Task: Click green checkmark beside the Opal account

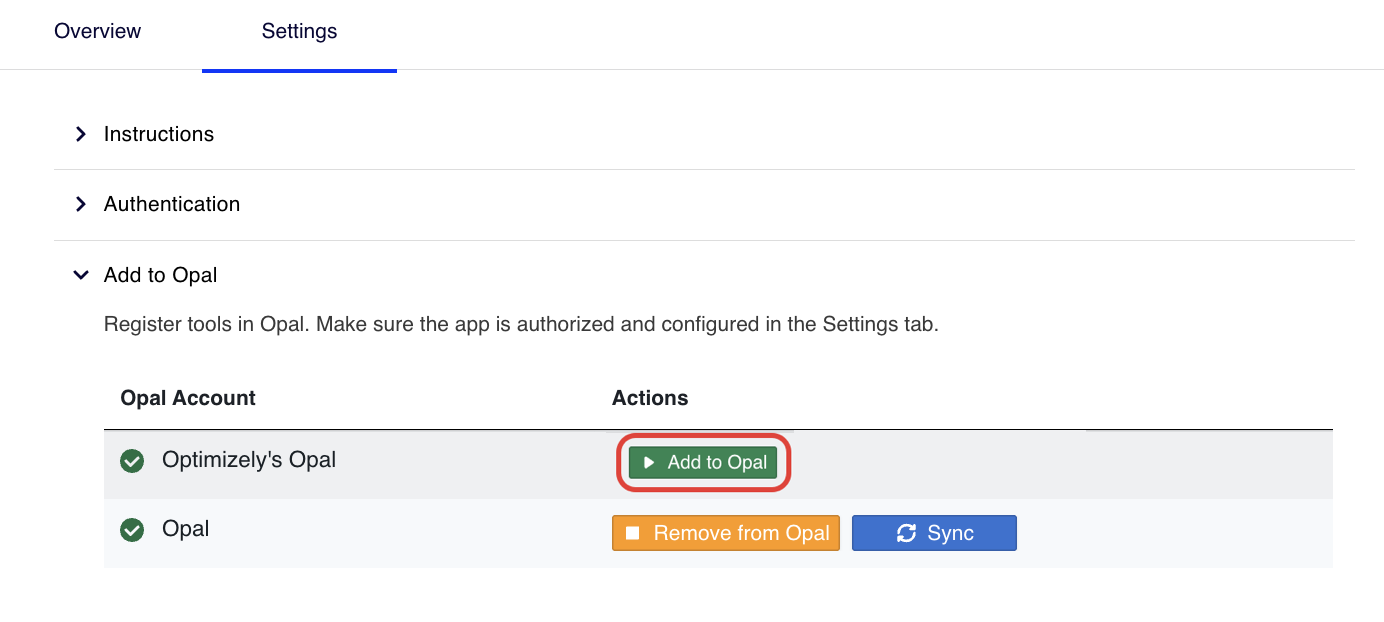Action: point(132,530)
